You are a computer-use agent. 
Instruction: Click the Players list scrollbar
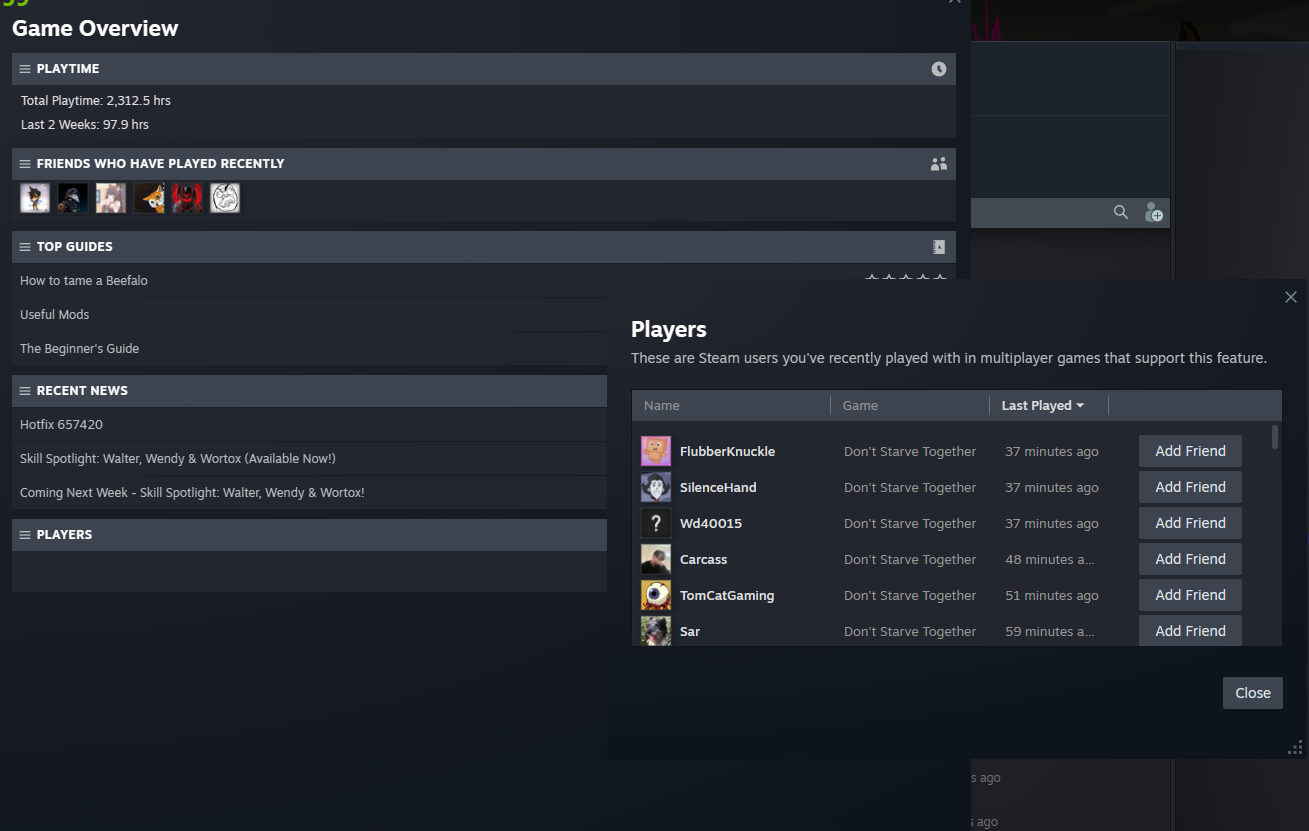pos(1274,436)
